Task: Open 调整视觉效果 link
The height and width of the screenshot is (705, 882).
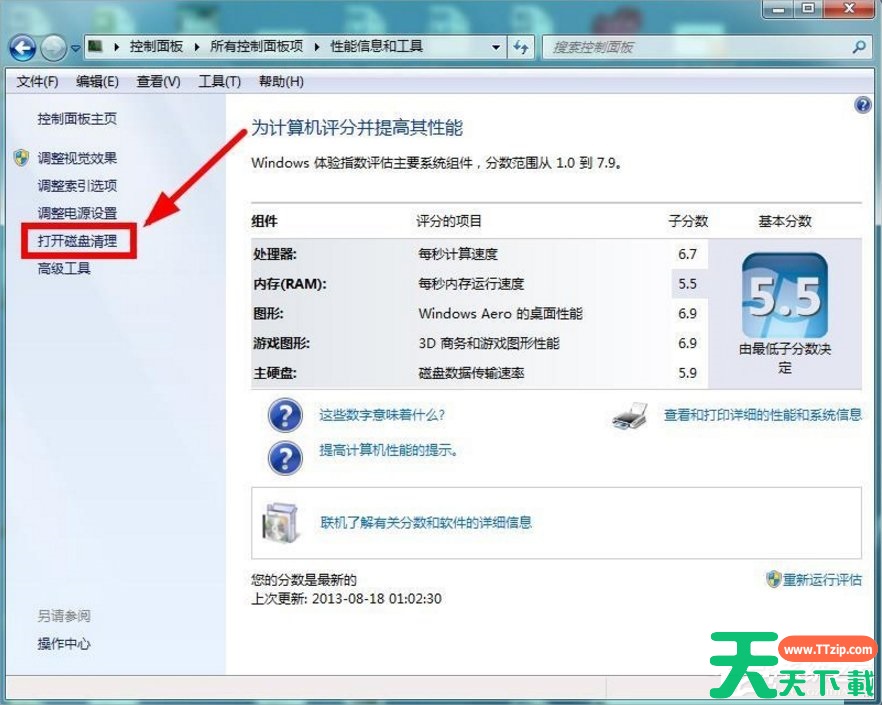Action: pos(77,158)
